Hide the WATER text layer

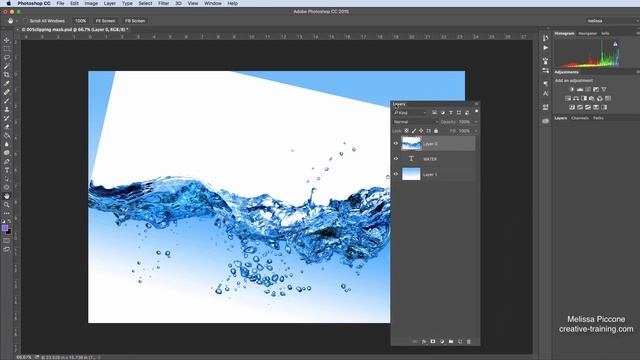396,159
